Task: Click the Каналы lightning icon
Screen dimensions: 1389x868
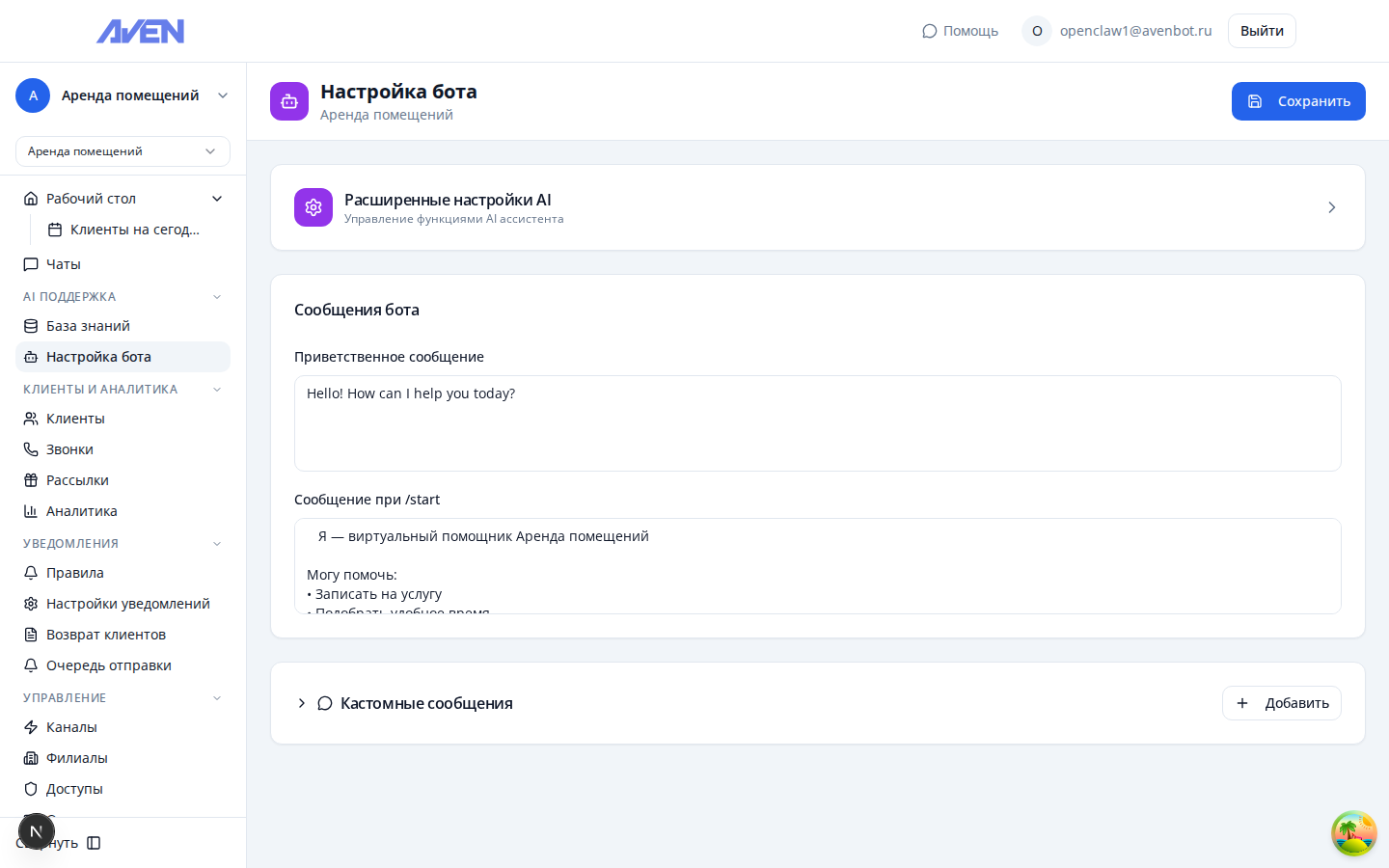Action: pyautogui.click(x=30, y=726)
